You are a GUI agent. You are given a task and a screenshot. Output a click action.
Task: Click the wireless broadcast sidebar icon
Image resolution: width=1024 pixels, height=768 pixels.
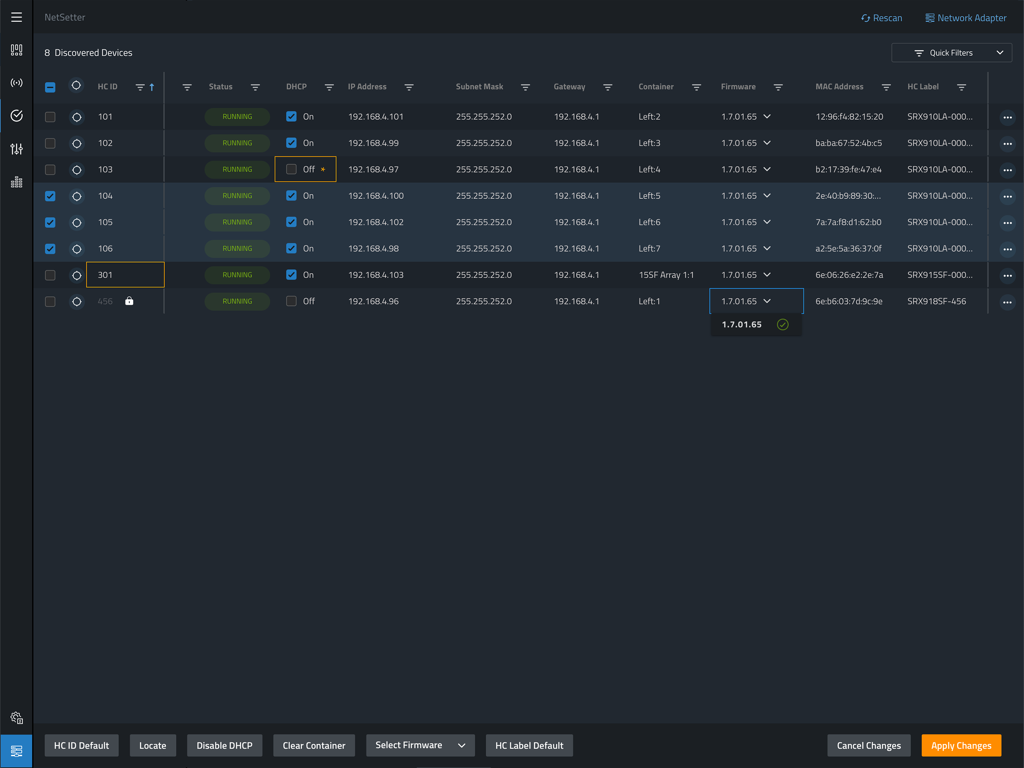point(15,82)
